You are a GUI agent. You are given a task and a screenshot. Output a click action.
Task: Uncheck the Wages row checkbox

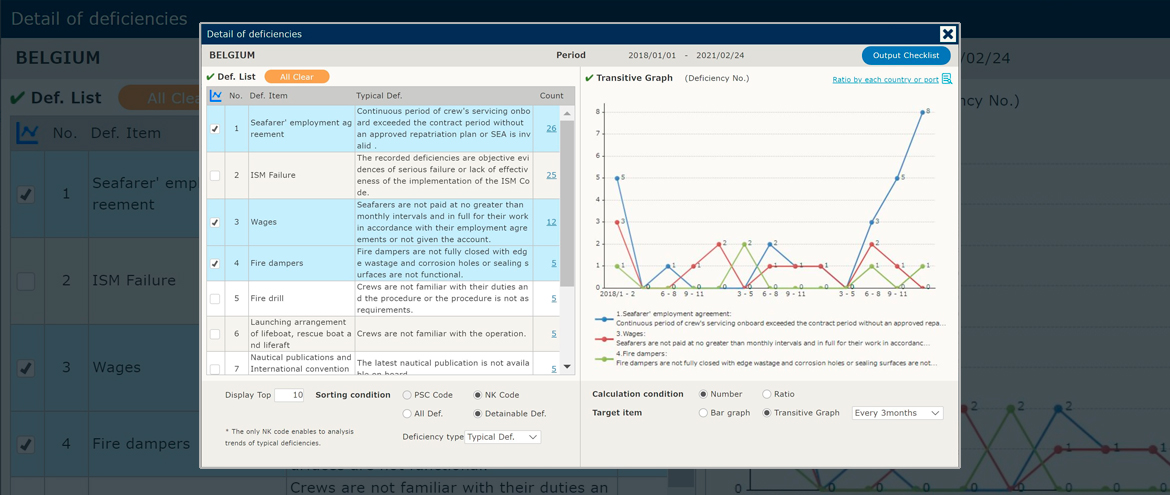coord(215,222)
